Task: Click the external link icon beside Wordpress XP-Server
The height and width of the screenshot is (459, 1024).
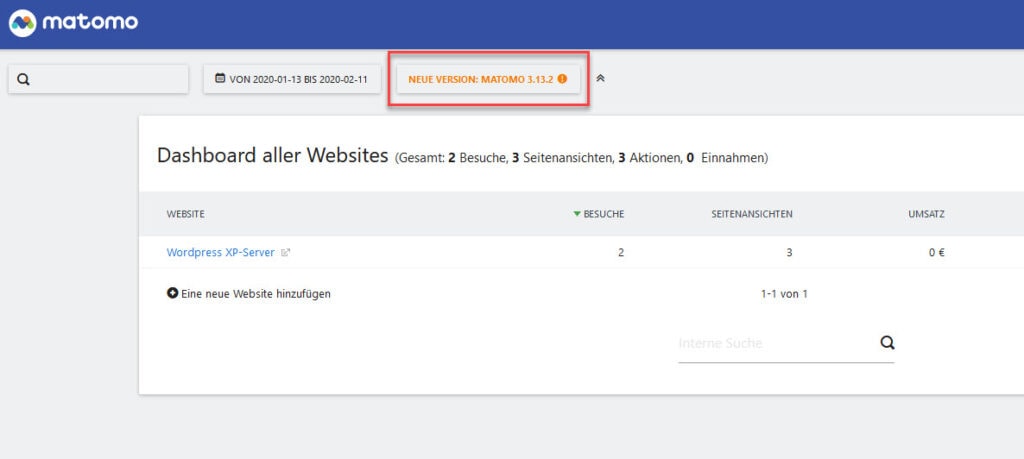Action: [285, 253]
